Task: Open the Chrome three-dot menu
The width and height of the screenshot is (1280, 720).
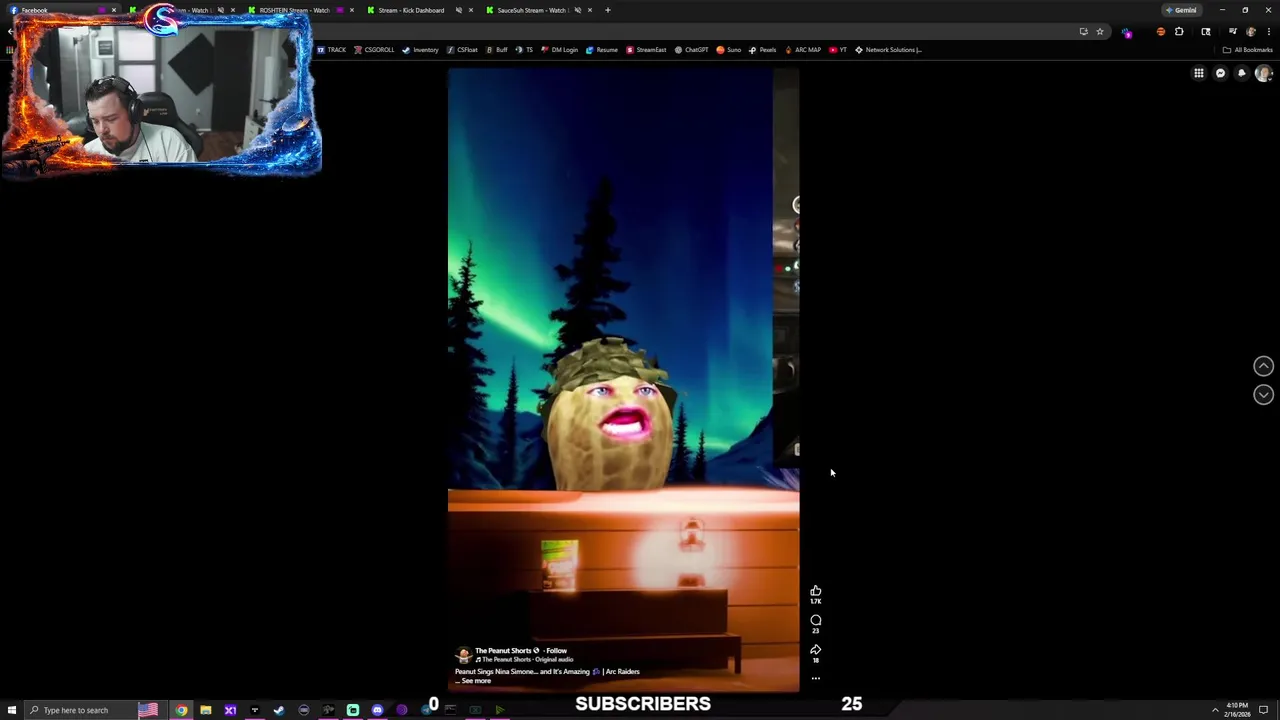Action: (1268, 31)
